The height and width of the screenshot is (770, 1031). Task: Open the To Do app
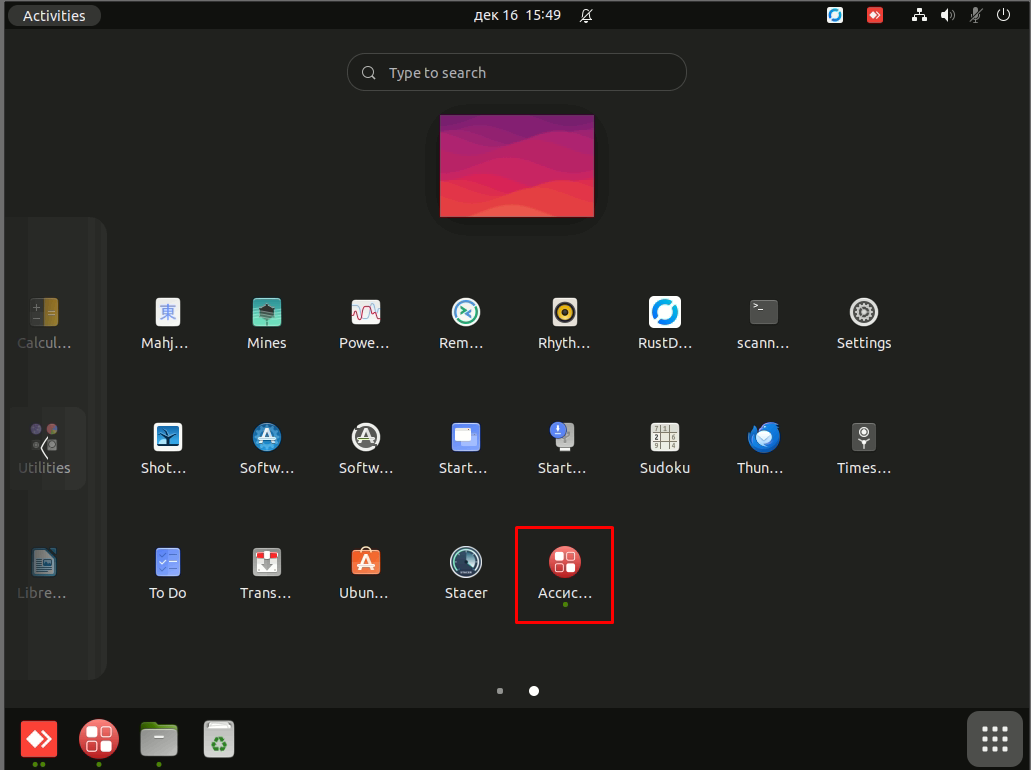point(168,562)
